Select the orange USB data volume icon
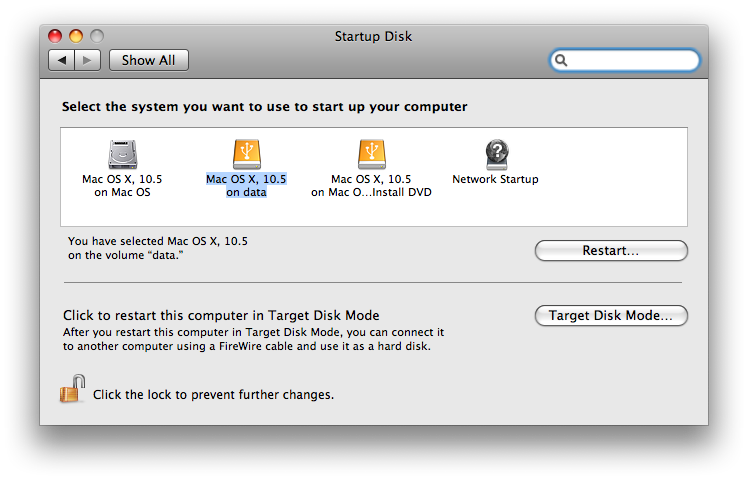748x480 pixels. tap(246, 153)
